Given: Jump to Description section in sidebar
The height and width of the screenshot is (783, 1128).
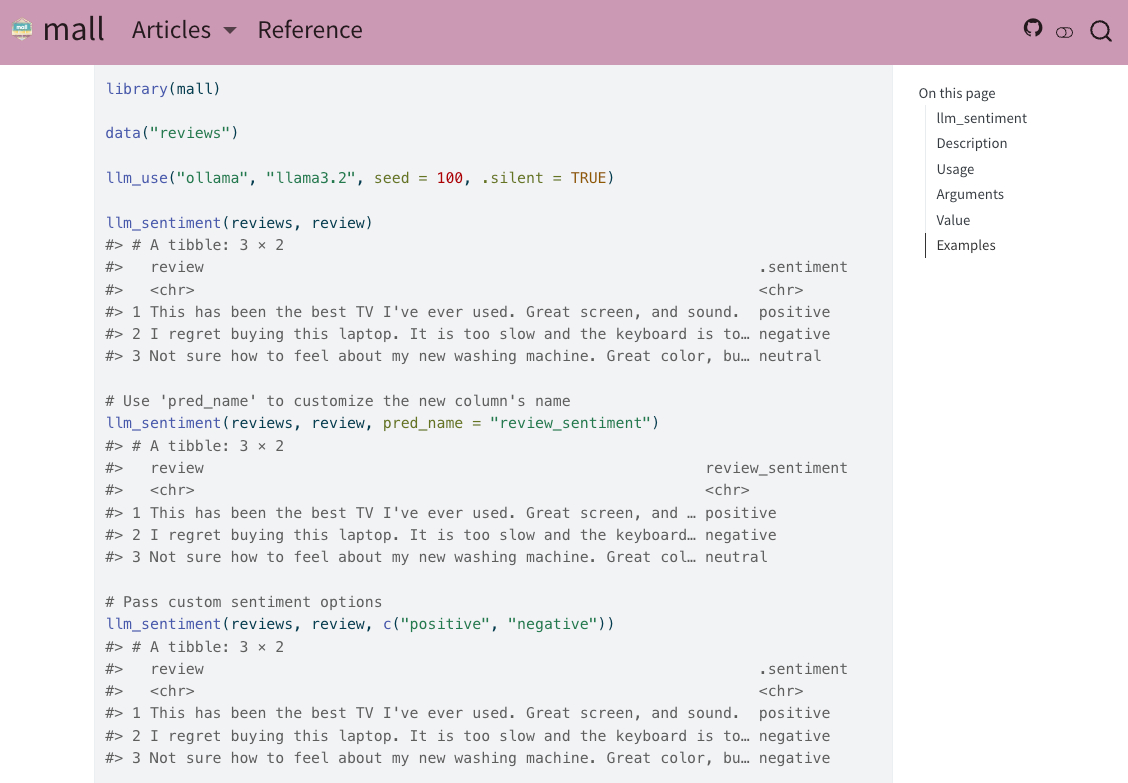Looking at the screenshot, I should point(971,143).
